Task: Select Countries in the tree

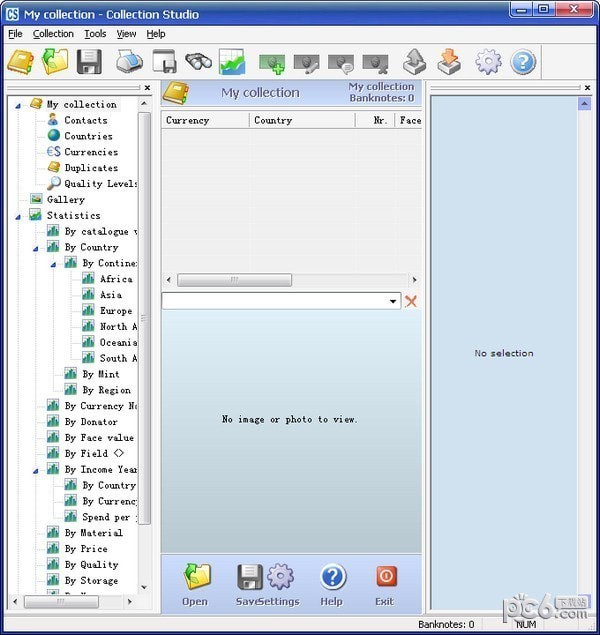Action: click(88, 136)
